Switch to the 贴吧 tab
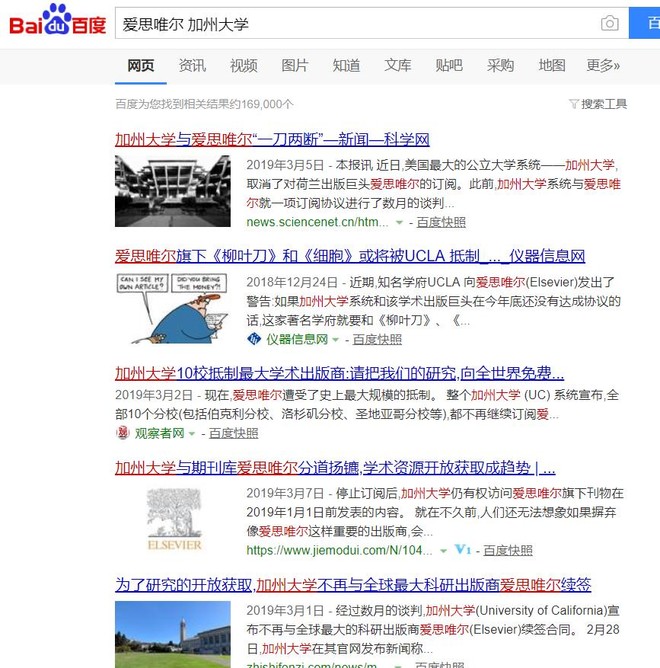This screenshot has height=668, width=660. [449, 66]
